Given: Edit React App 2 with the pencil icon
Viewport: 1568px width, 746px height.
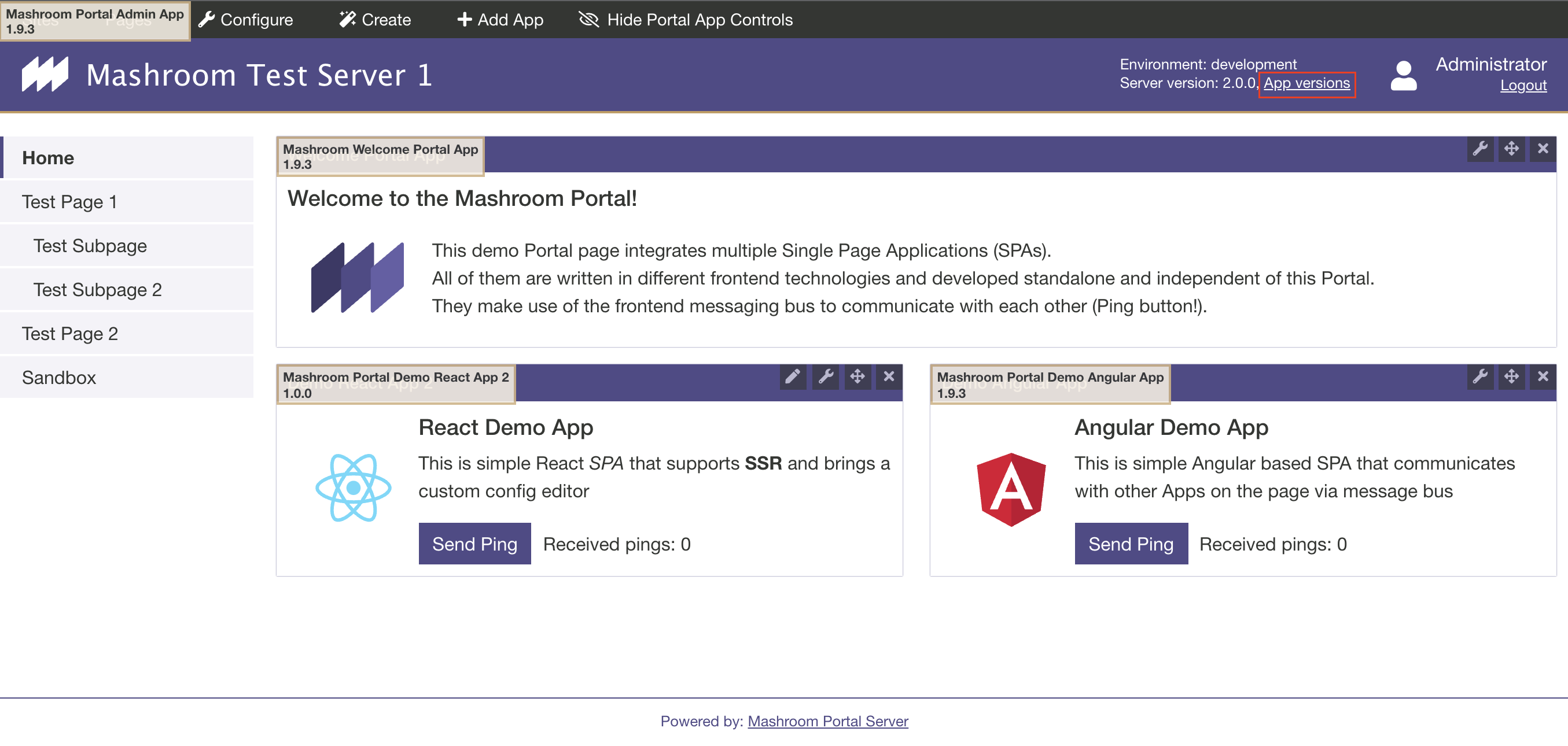Looking at the screenshot, I should click(793, 376).
